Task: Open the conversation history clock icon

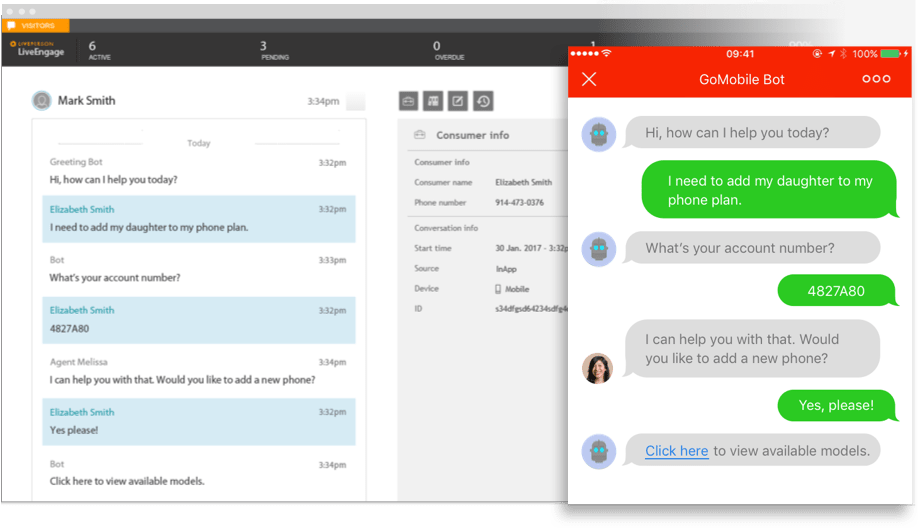Action: [x=483, y=101]
